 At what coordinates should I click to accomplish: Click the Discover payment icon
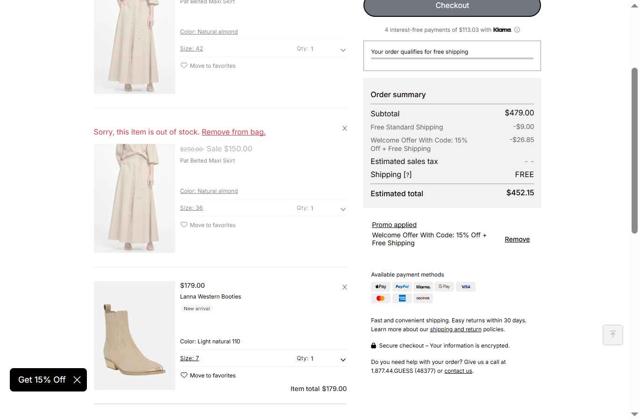click(423, 299)
